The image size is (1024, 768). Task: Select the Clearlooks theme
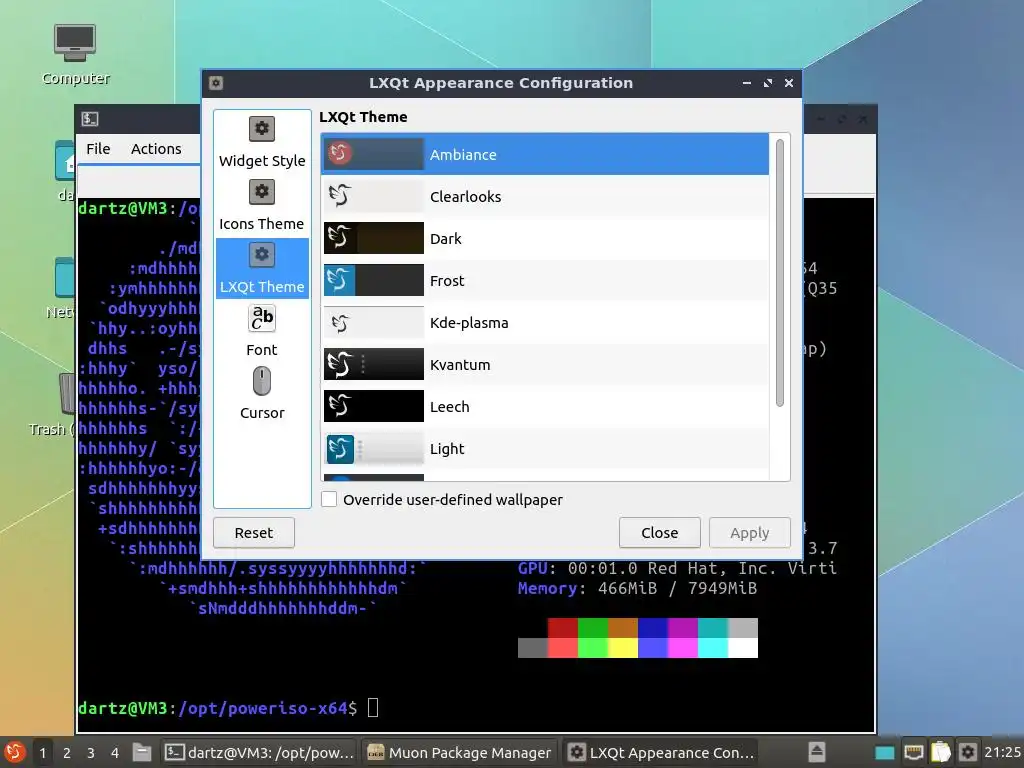[545, 197]
